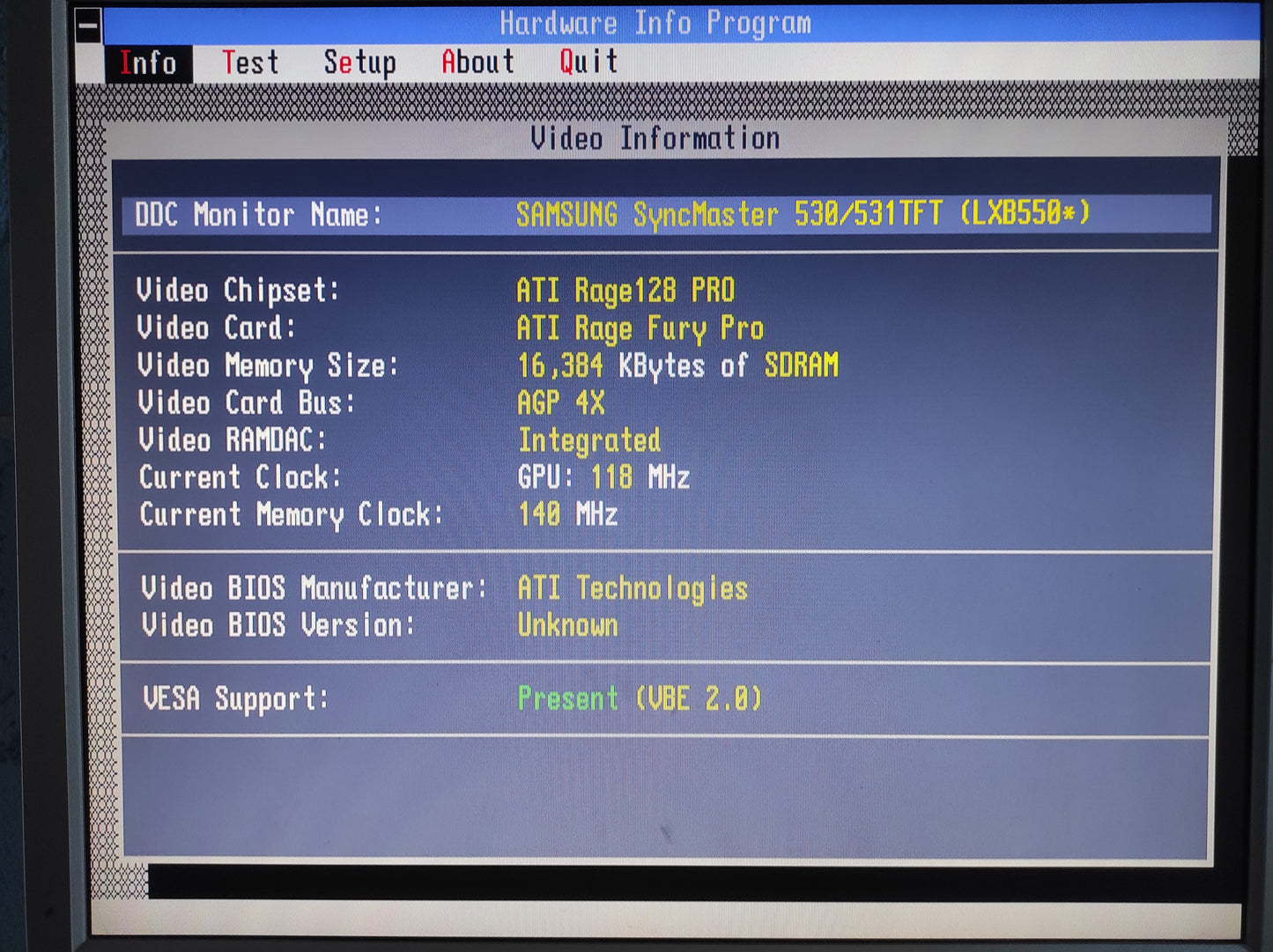
Task: Select the Integrated Video RAMDAC entry
Action: [588, 439]
